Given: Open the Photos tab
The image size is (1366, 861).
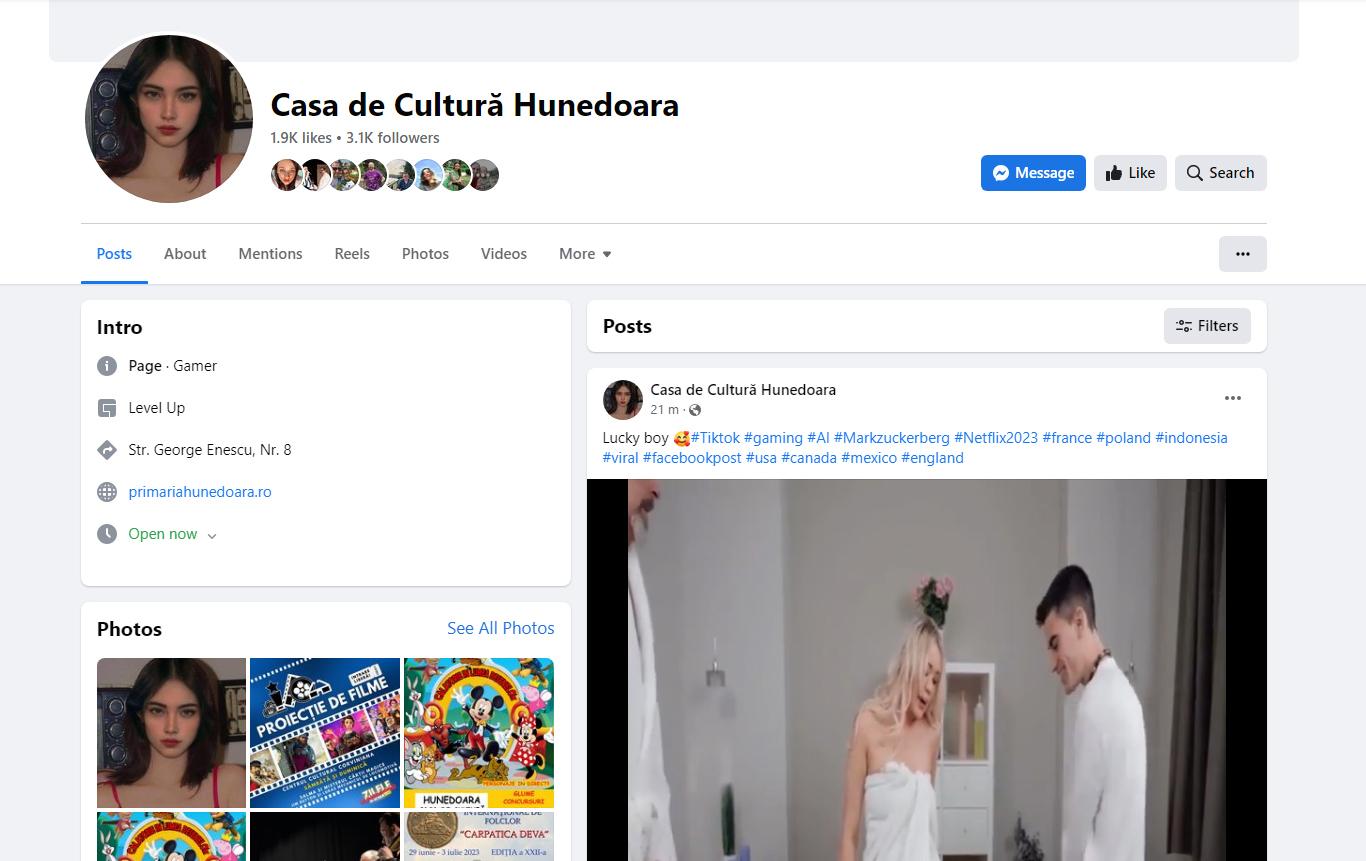Looking at the screenshot, I should click(425, 254).
